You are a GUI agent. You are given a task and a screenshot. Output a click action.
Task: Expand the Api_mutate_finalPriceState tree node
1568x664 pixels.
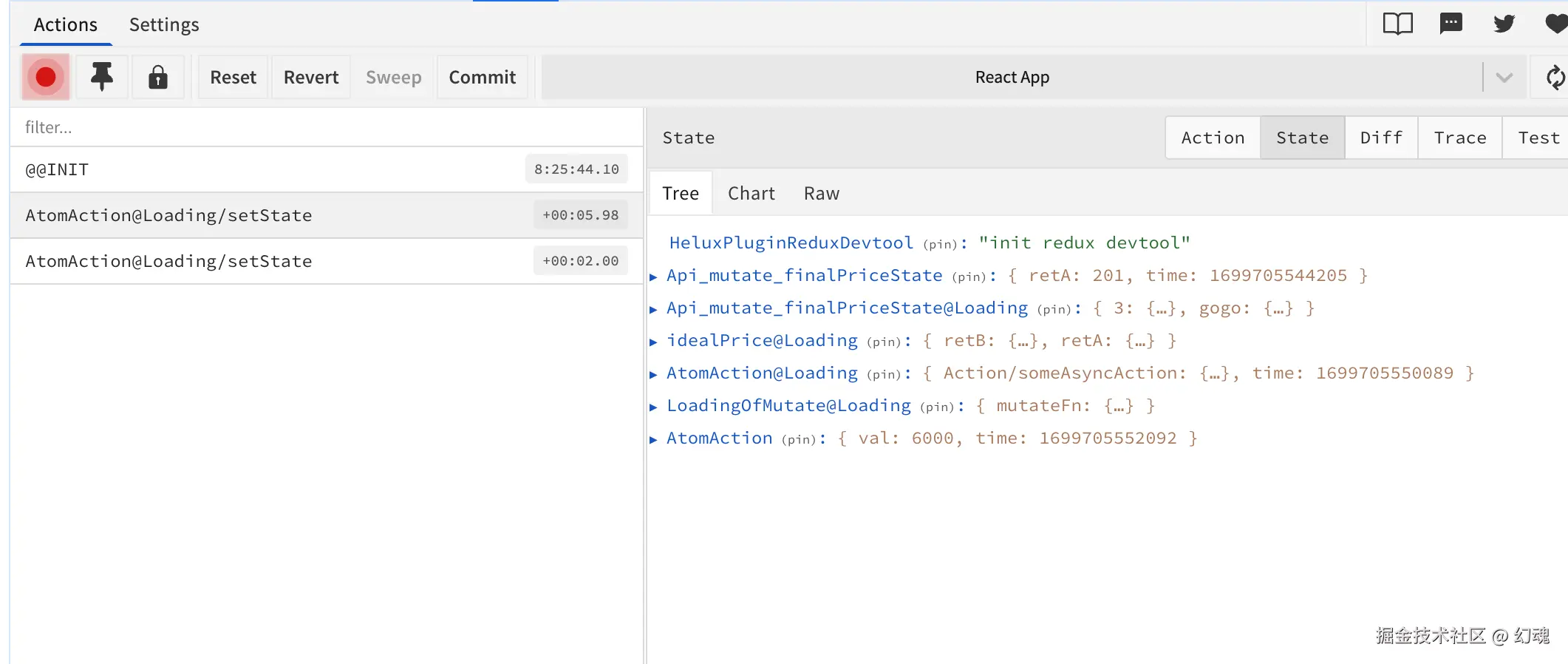click(x=653, y=277)
